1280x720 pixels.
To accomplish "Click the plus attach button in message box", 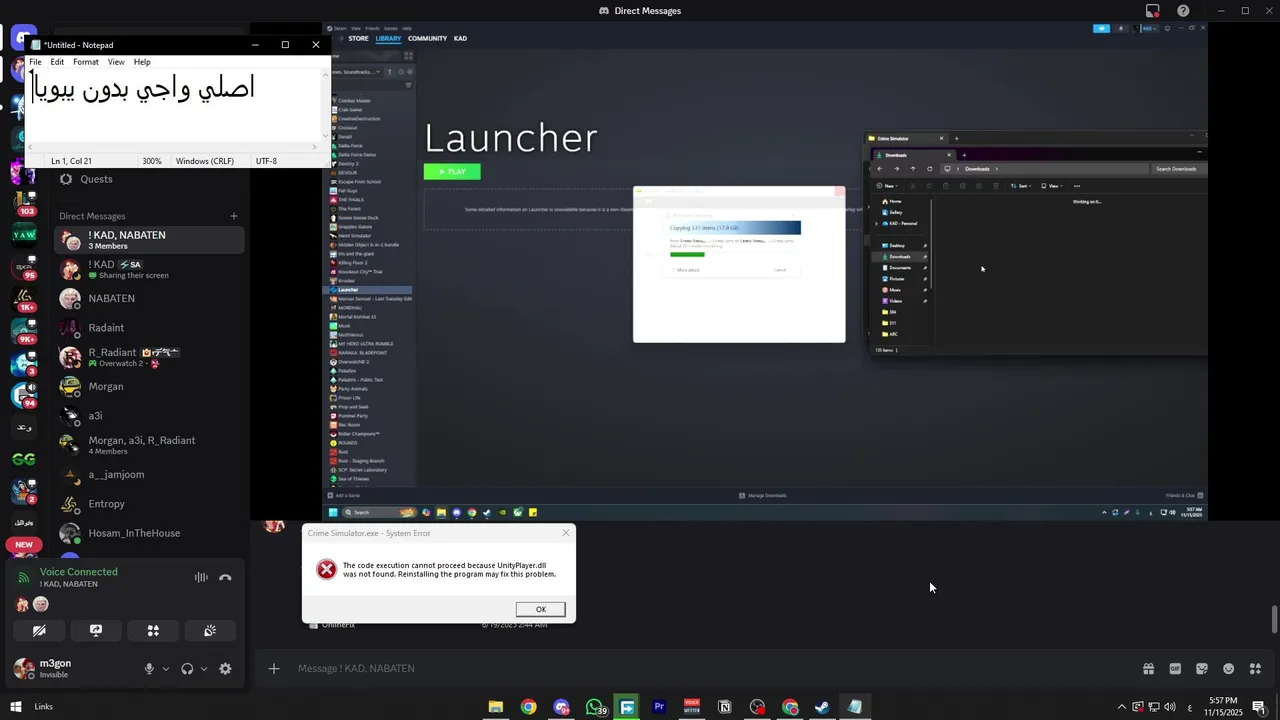I will coord(274,668).
